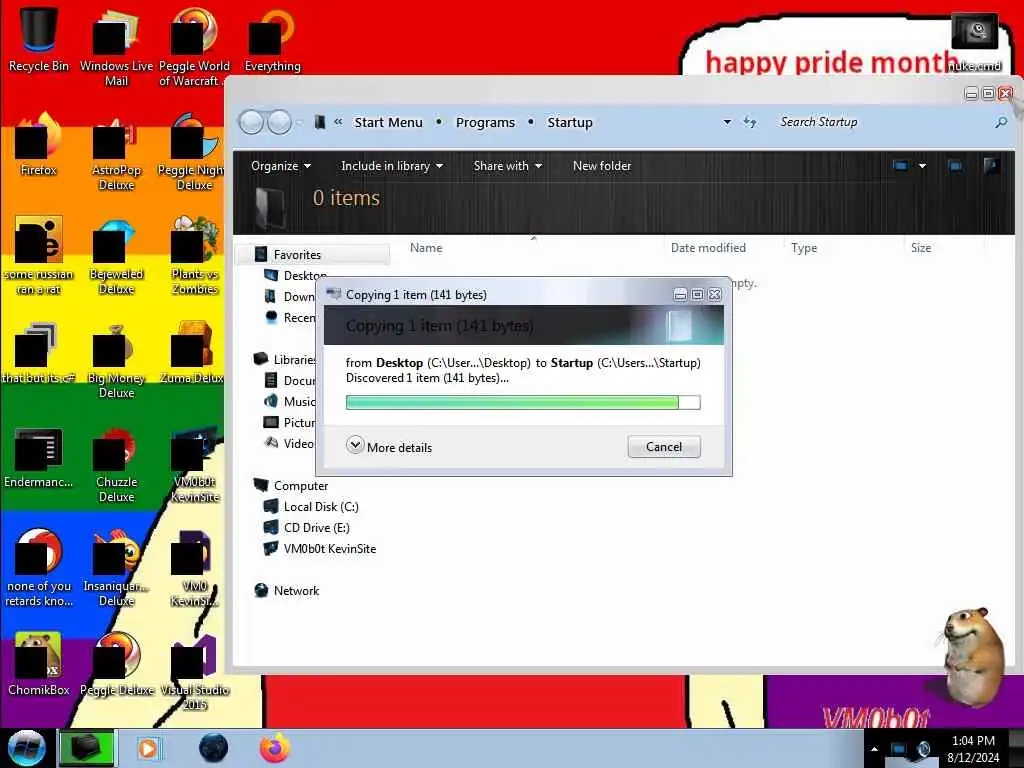Select Network in navigation pane
The width and height of the screenshot is (1024, 768).
(x=287, y=590)
